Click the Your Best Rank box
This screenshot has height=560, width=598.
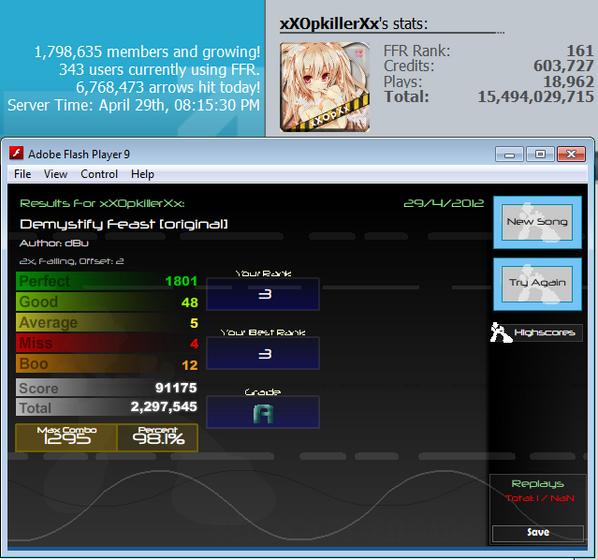[263, 354]
